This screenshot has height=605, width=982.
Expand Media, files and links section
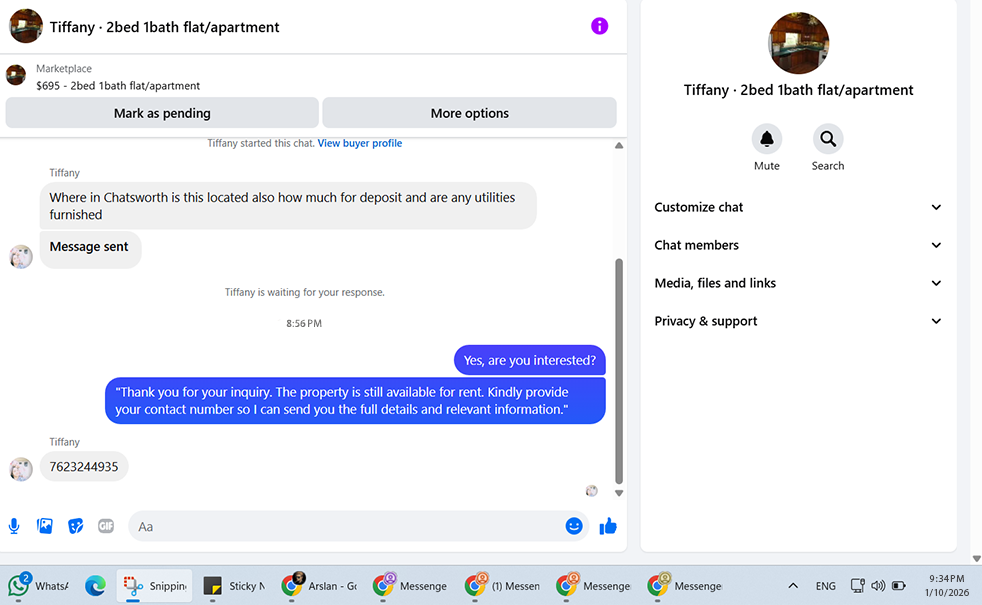[798, 283]
